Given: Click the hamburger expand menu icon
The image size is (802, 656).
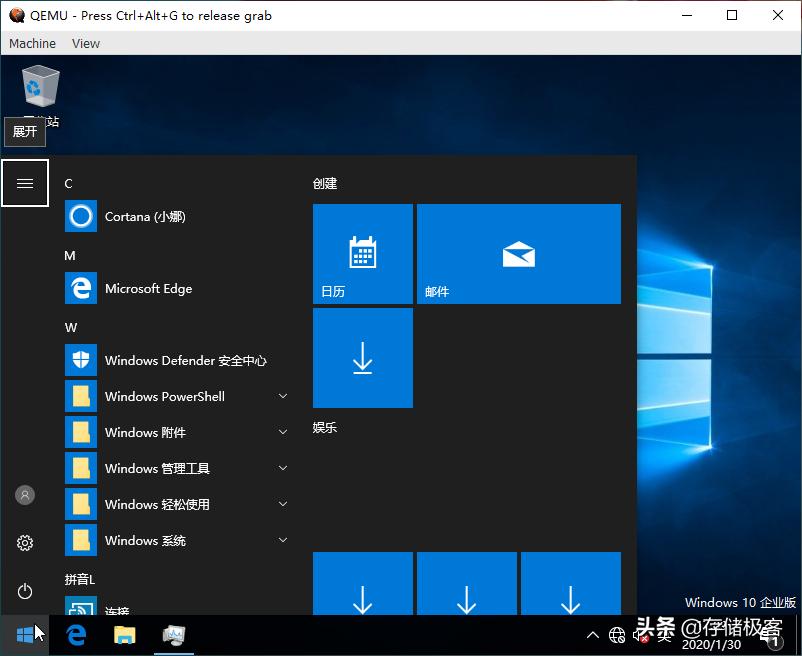Looking at the screenshot, I should (x=25, y=183).
